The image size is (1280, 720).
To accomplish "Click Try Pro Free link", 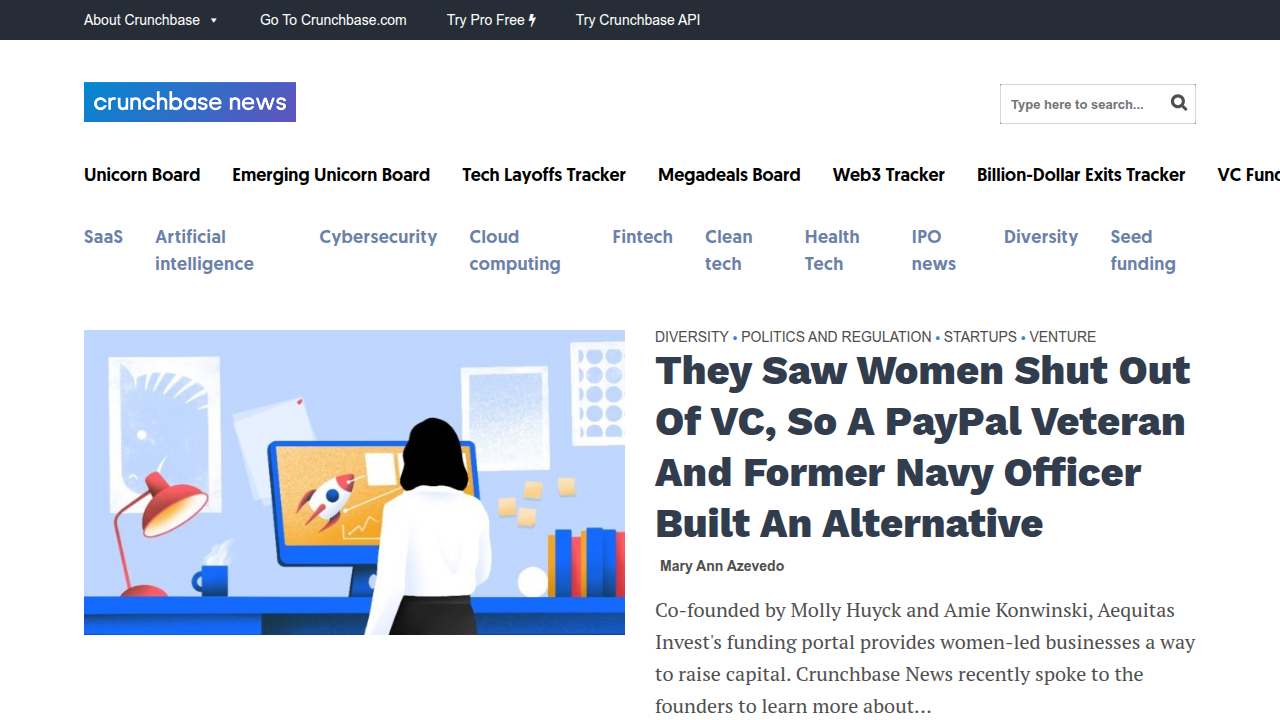I will (491, 20).
